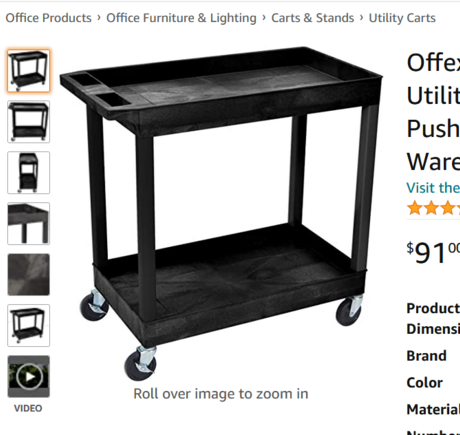This screenshot has height=435, width=460.
Task: Select the fifth thumbnail showing texture close-up
Action: pyautogui.click(x=29, y=274)
